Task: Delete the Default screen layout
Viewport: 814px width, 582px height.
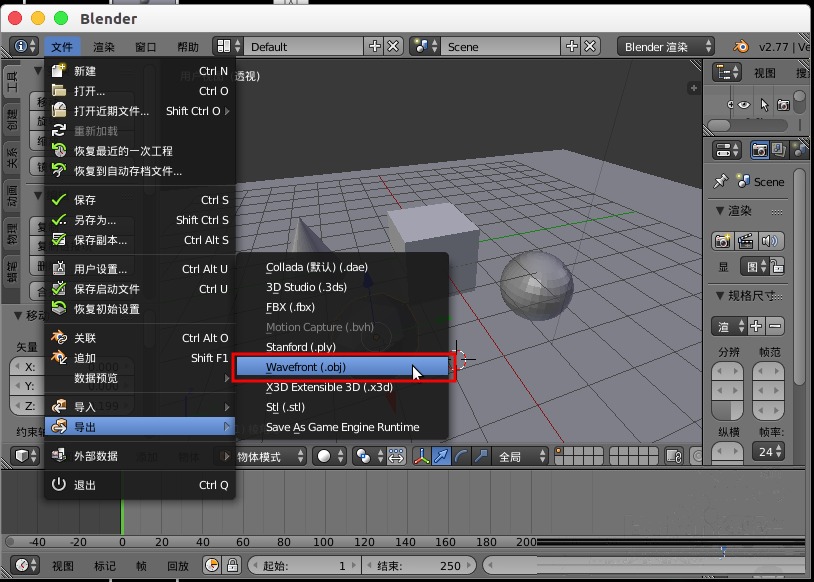Action: tap(394, 47)
